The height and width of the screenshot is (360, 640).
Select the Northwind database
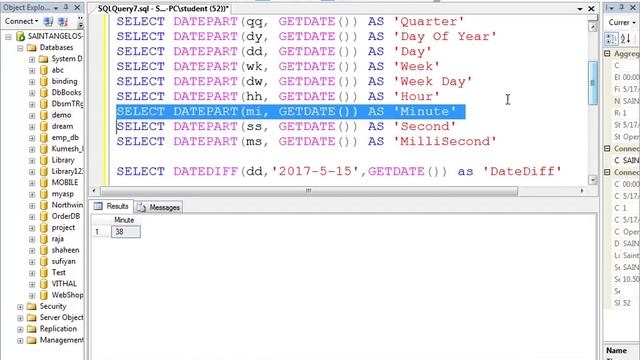pos(67,205)
